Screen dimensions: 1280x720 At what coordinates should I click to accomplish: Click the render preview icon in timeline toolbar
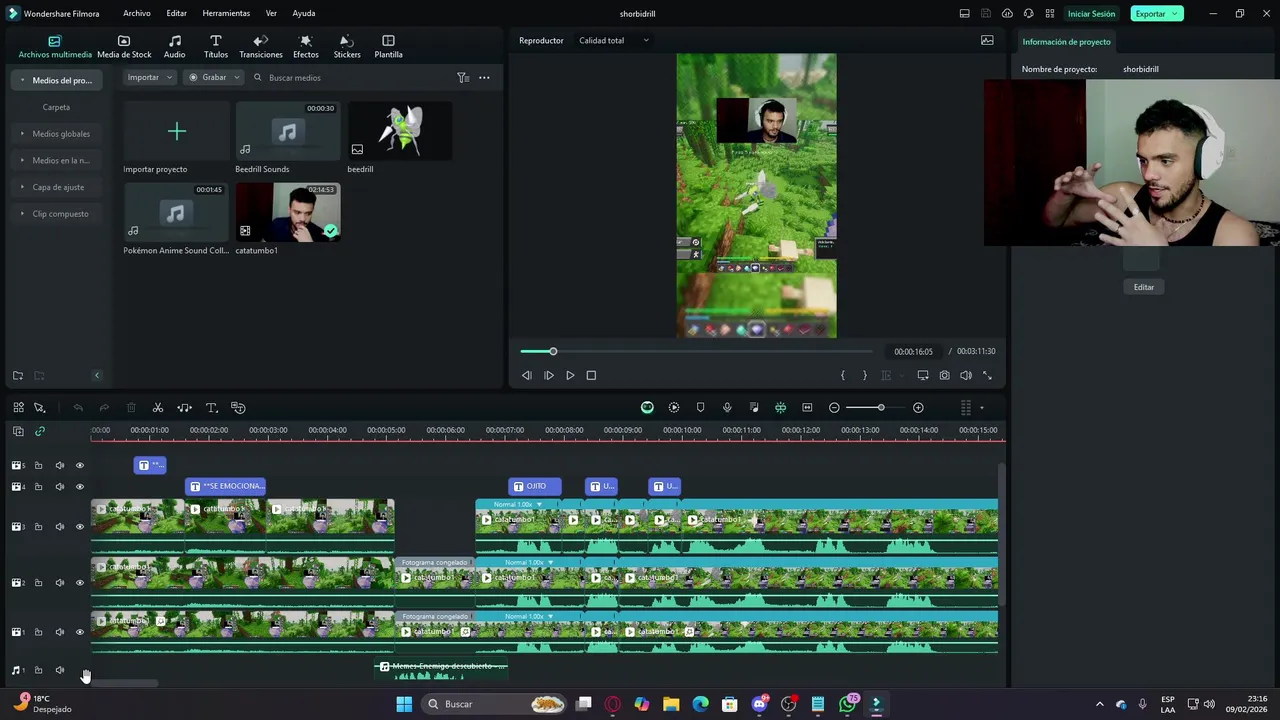tap(674, 408)
